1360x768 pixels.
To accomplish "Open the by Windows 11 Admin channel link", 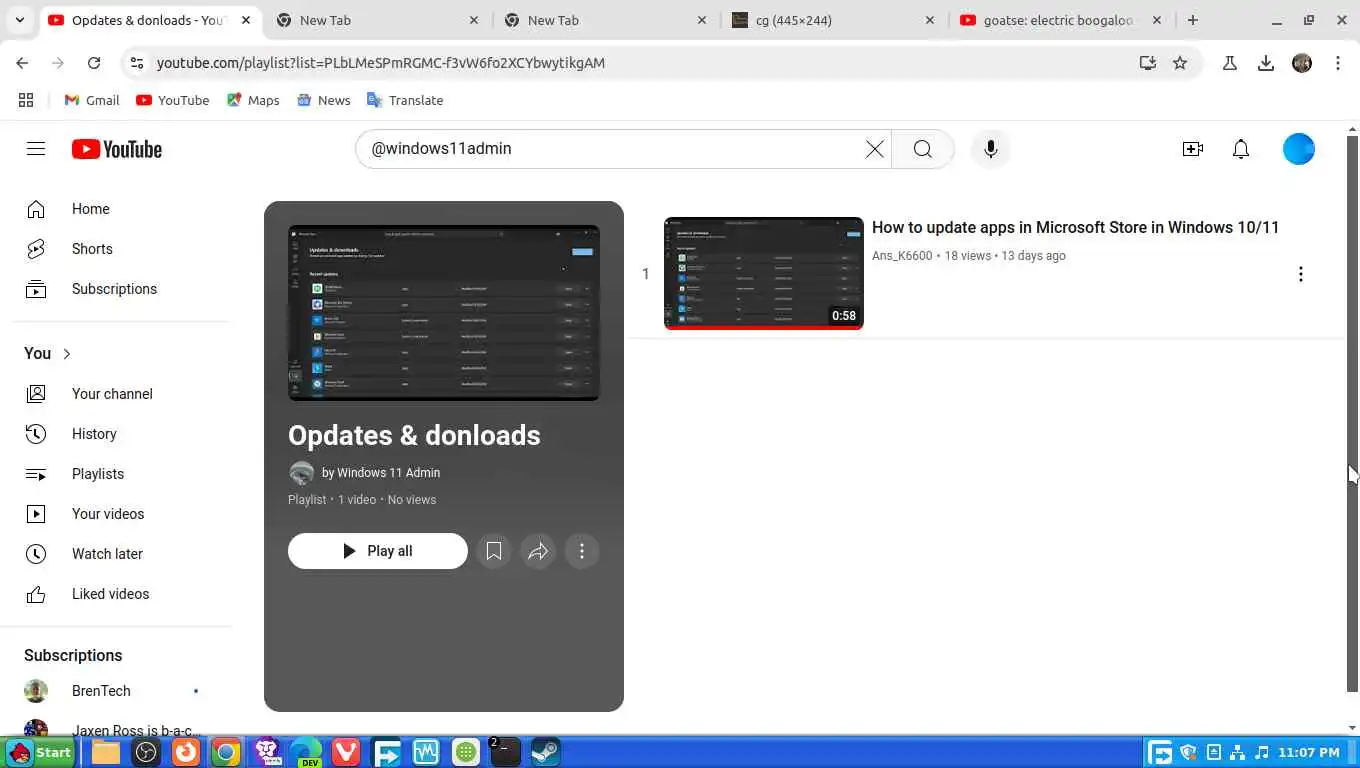I will 381,473.
